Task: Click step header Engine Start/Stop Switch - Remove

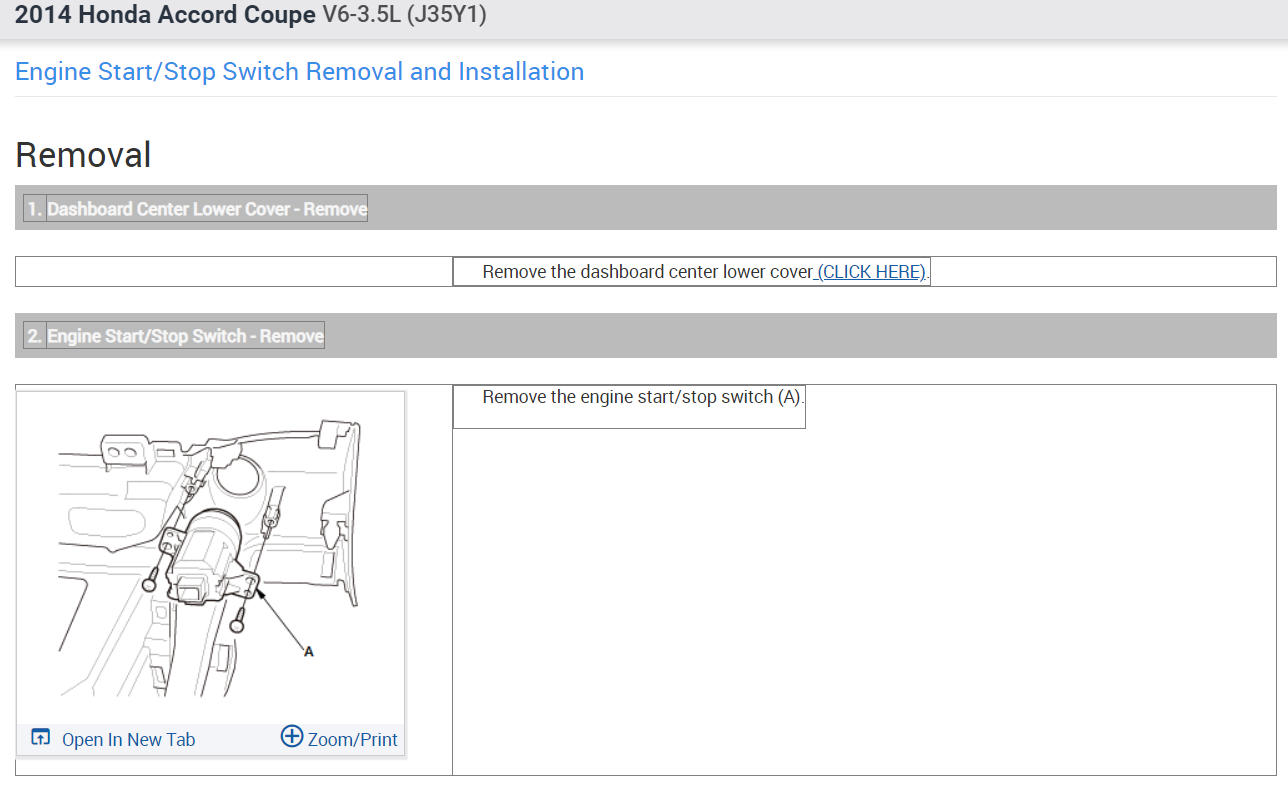Action: [x=185, y=336]
